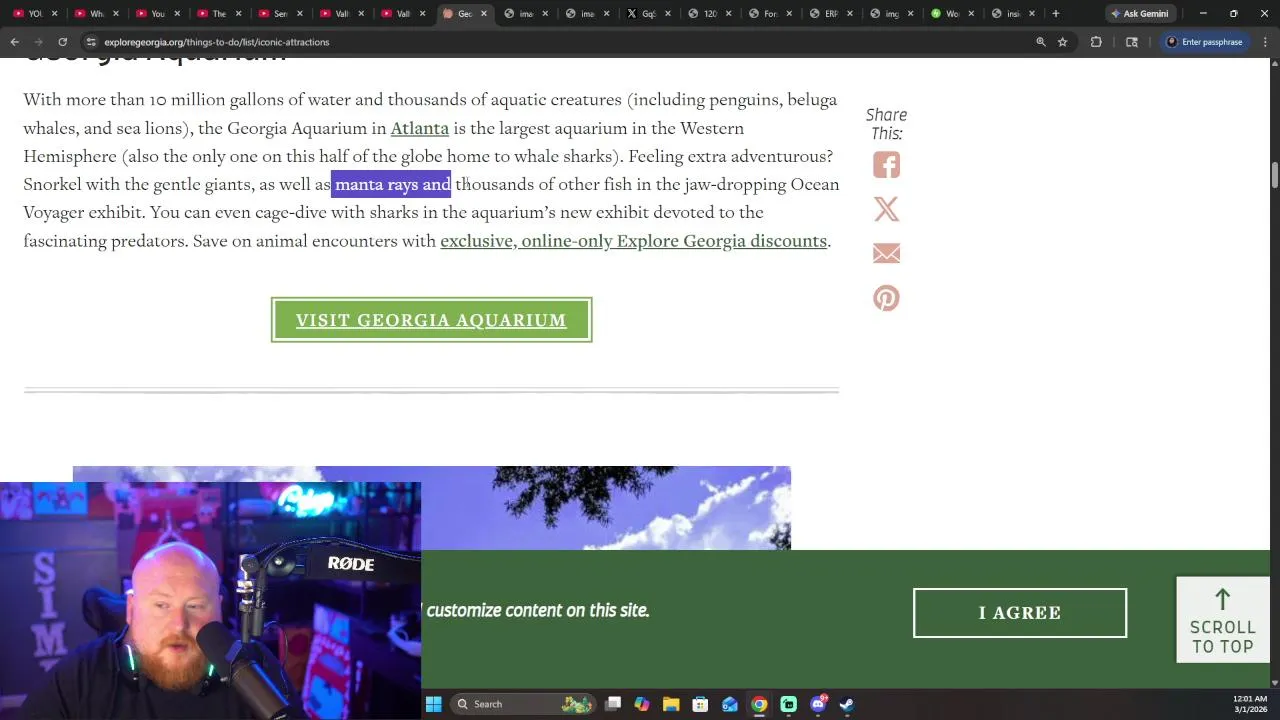
Task: Share this page on X
Action: [886, 209]
